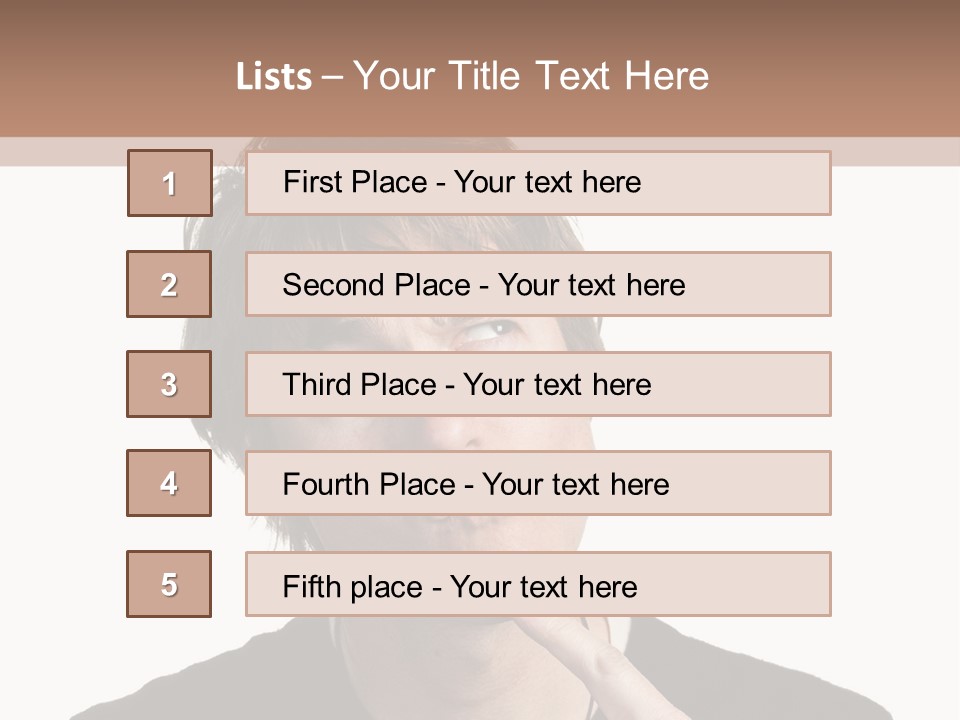Click the bold word "Lists" in title
The image size is (960, 720).
(273, 77)
